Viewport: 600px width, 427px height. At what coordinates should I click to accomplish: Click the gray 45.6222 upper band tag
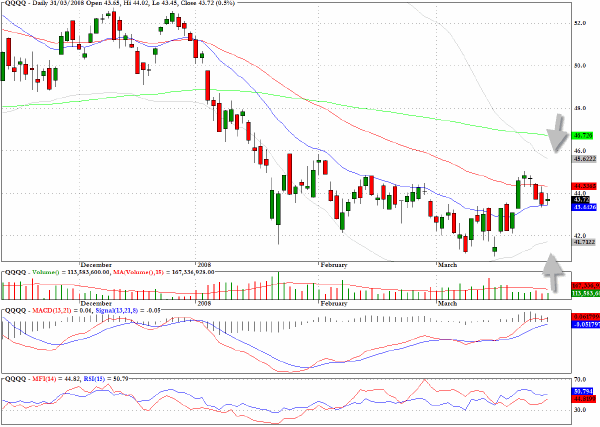pos(584,159)
